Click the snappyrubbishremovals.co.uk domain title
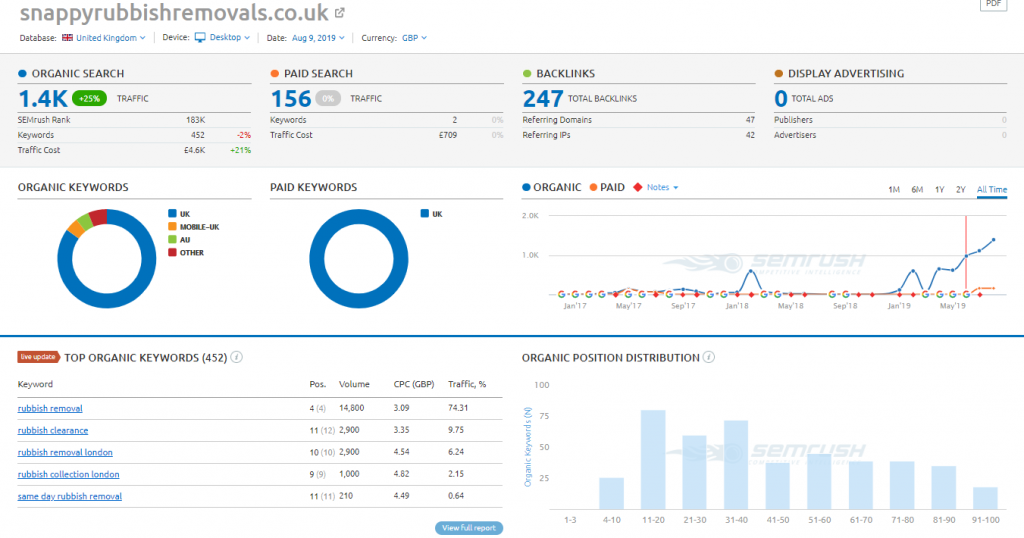1024x538 pixels. coord(174,12)
